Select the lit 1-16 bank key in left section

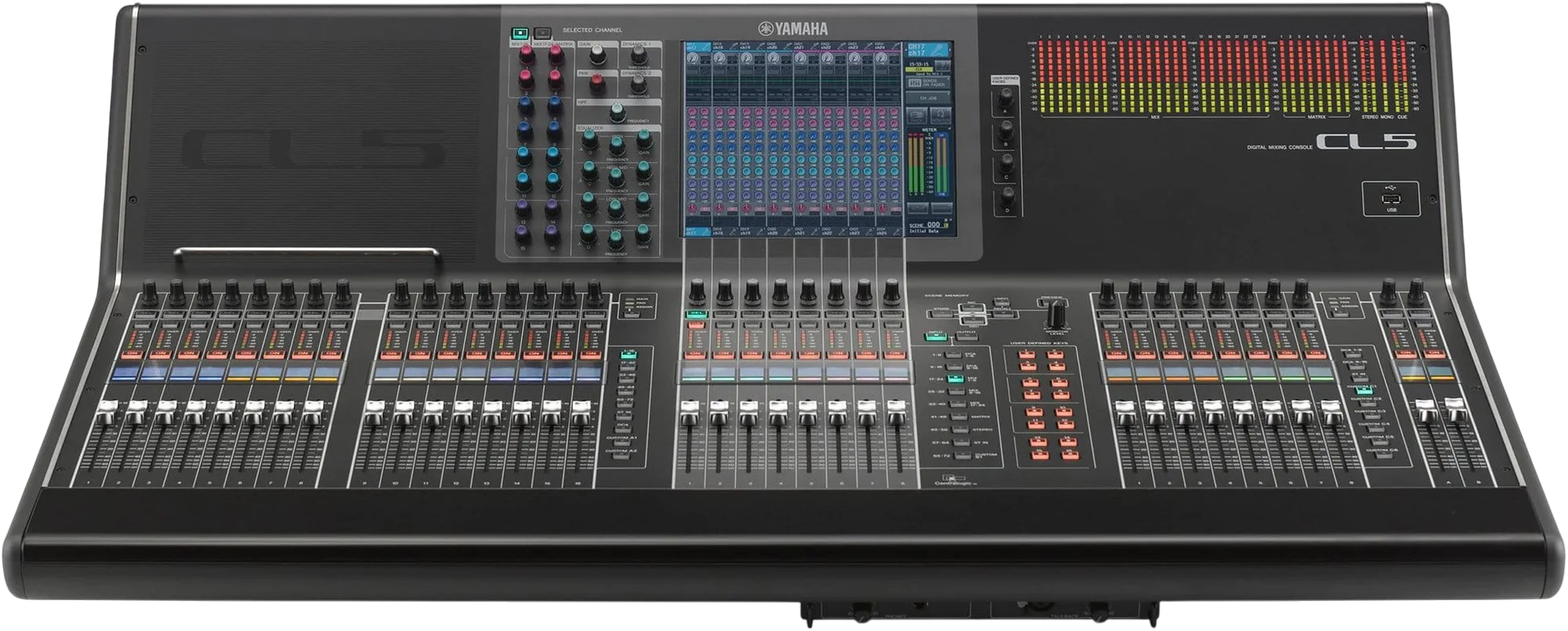(x=628, y=354)
